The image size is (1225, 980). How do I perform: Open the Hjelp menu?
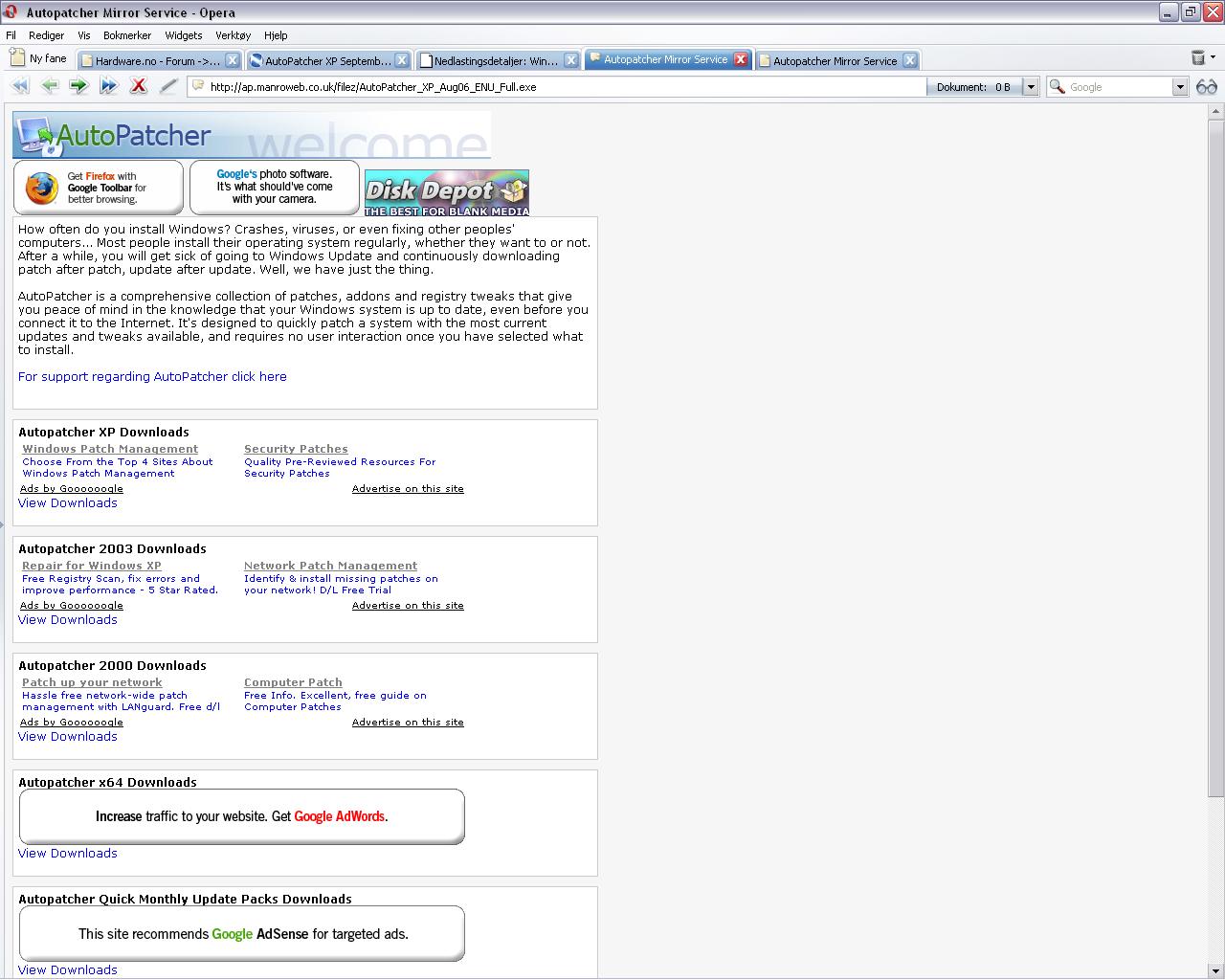[276, 35]
